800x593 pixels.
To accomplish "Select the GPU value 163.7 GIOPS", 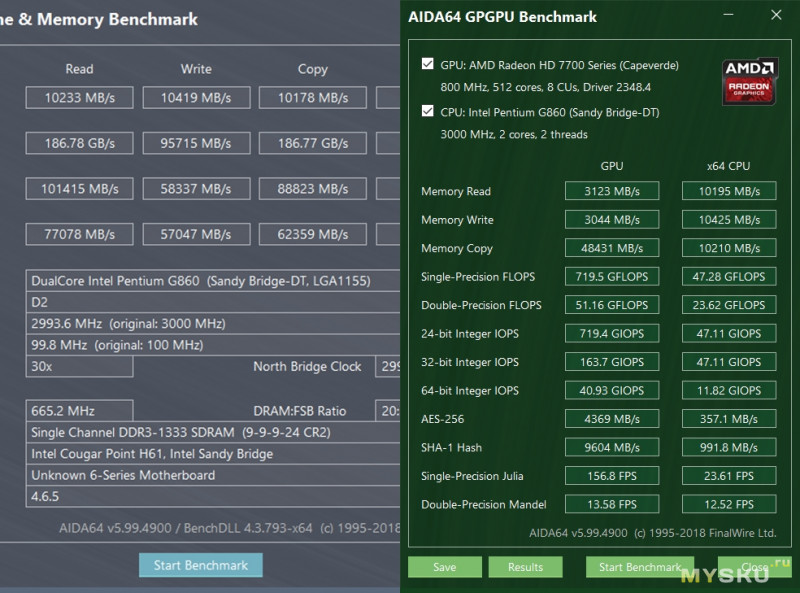I will tap(612, 362).
